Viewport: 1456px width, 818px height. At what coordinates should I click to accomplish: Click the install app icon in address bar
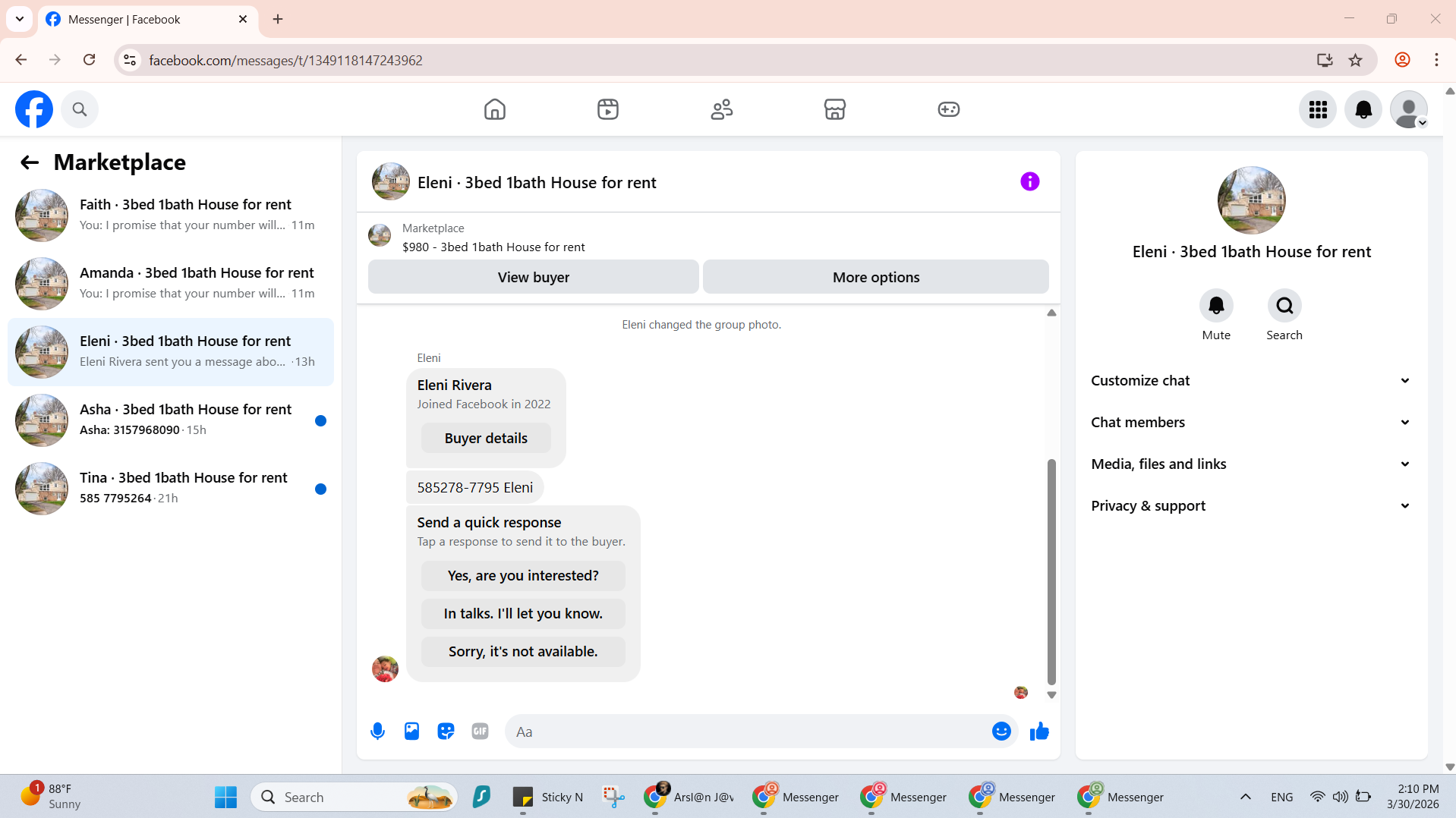click(1325, 60)
